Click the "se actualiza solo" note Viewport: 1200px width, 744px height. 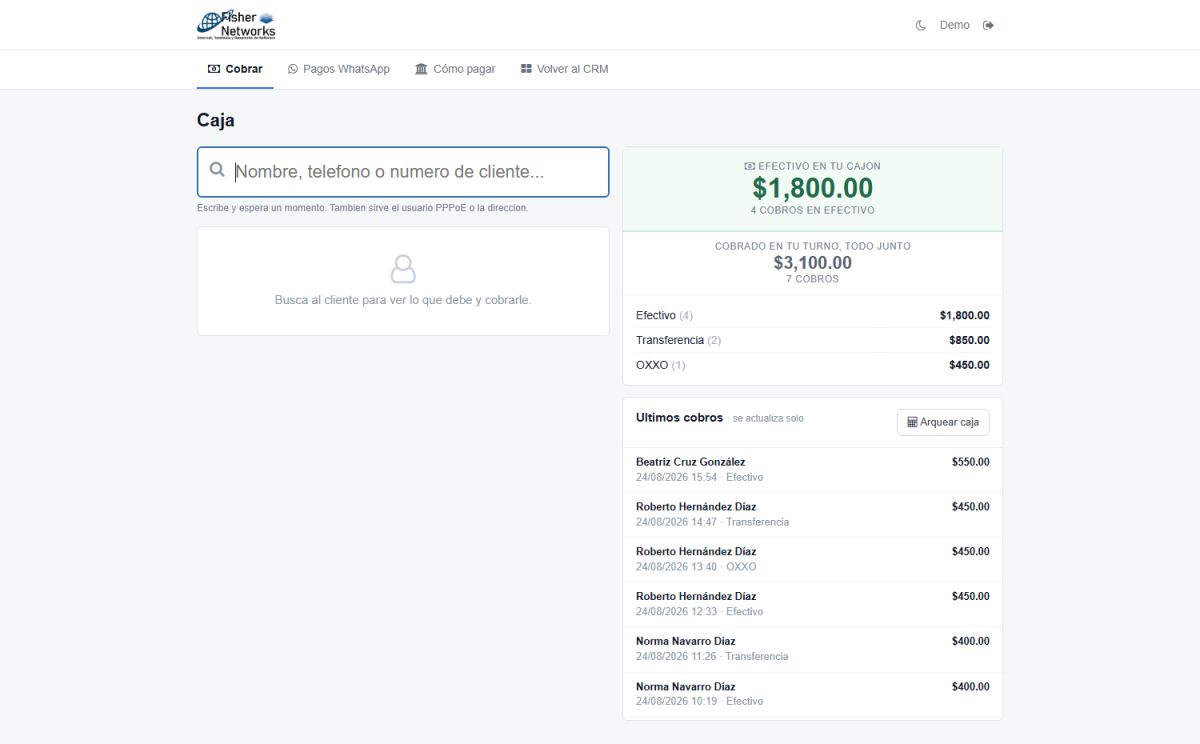click(x=767, y=418)
